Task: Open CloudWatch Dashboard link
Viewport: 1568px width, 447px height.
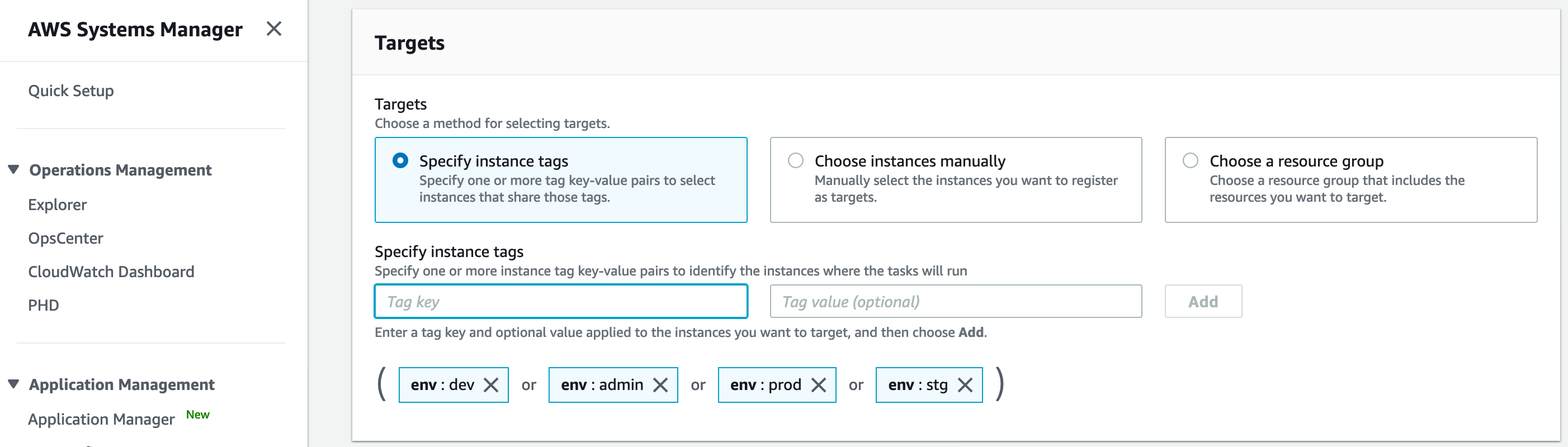Action: coord(111,272)
